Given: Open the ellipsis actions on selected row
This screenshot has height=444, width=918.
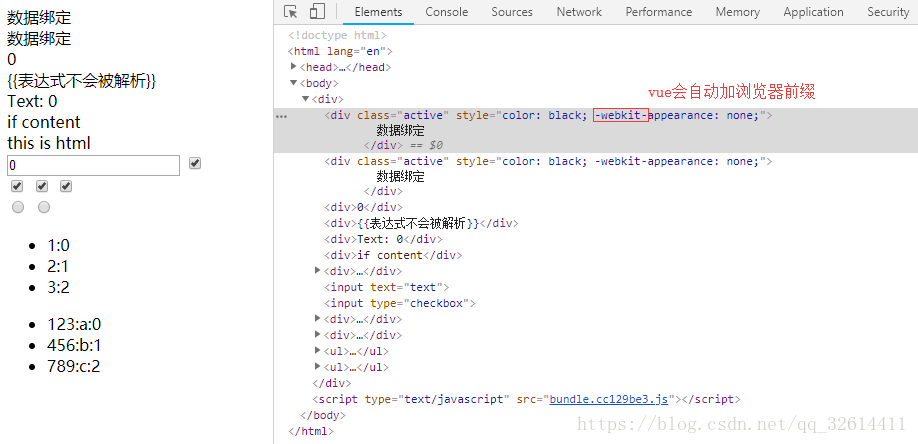Looking at the screenshot, I should coord(282,116).
